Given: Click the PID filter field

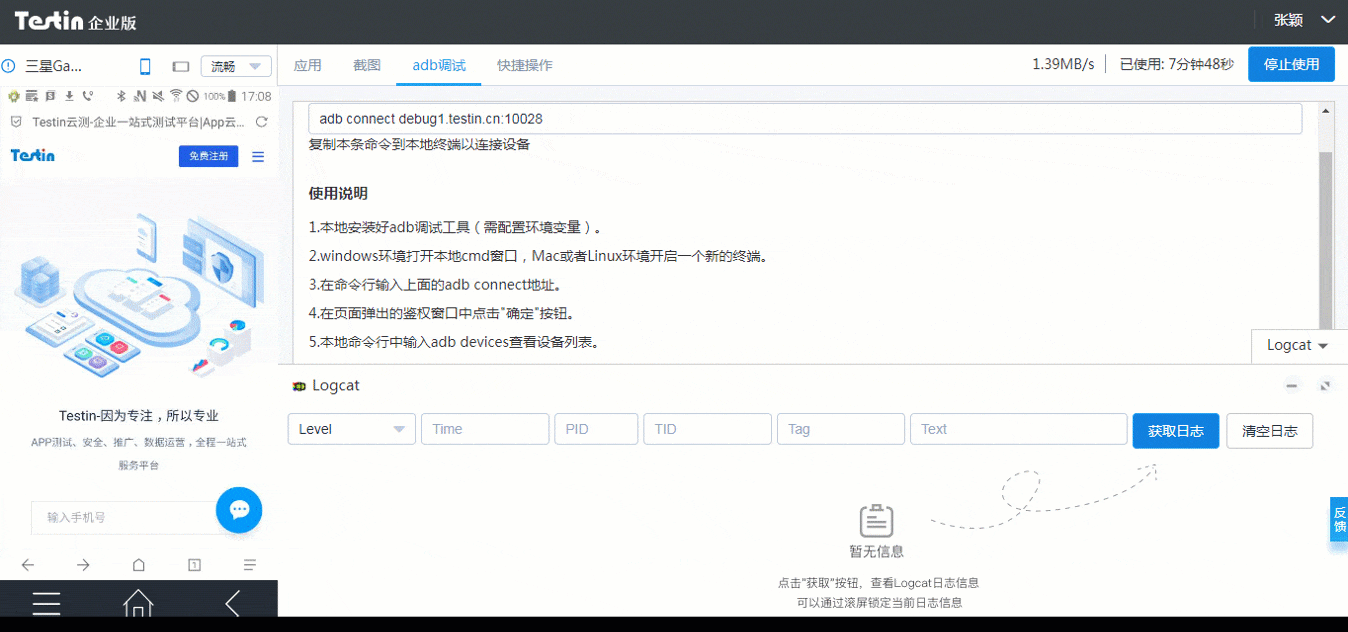Looking at the screenshot, I should coord(596,429).
